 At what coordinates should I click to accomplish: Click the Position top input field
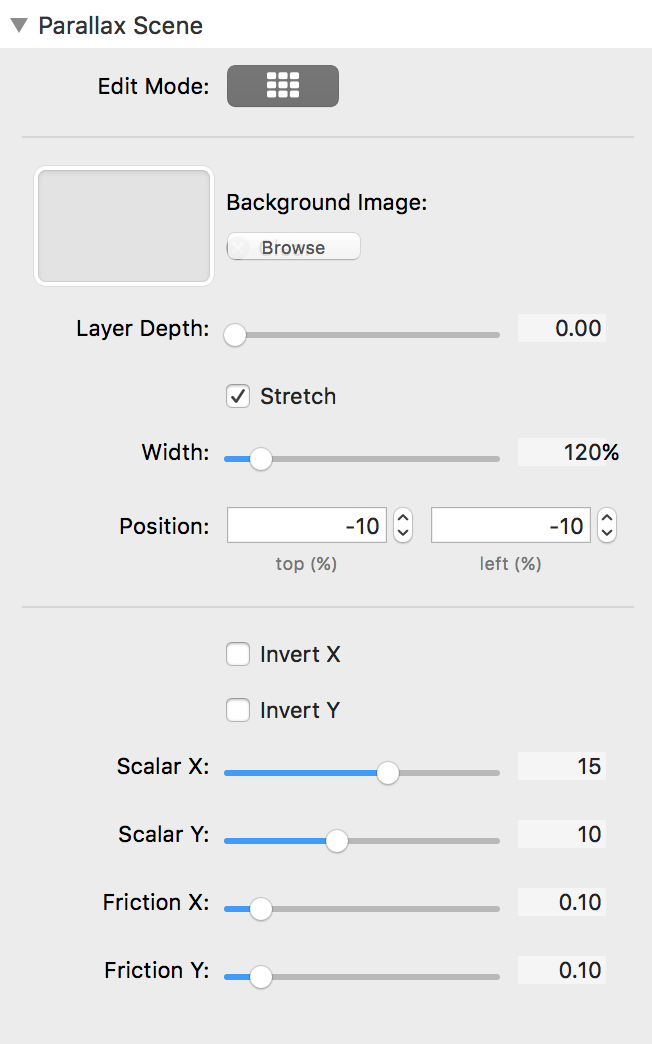(306, 525)
